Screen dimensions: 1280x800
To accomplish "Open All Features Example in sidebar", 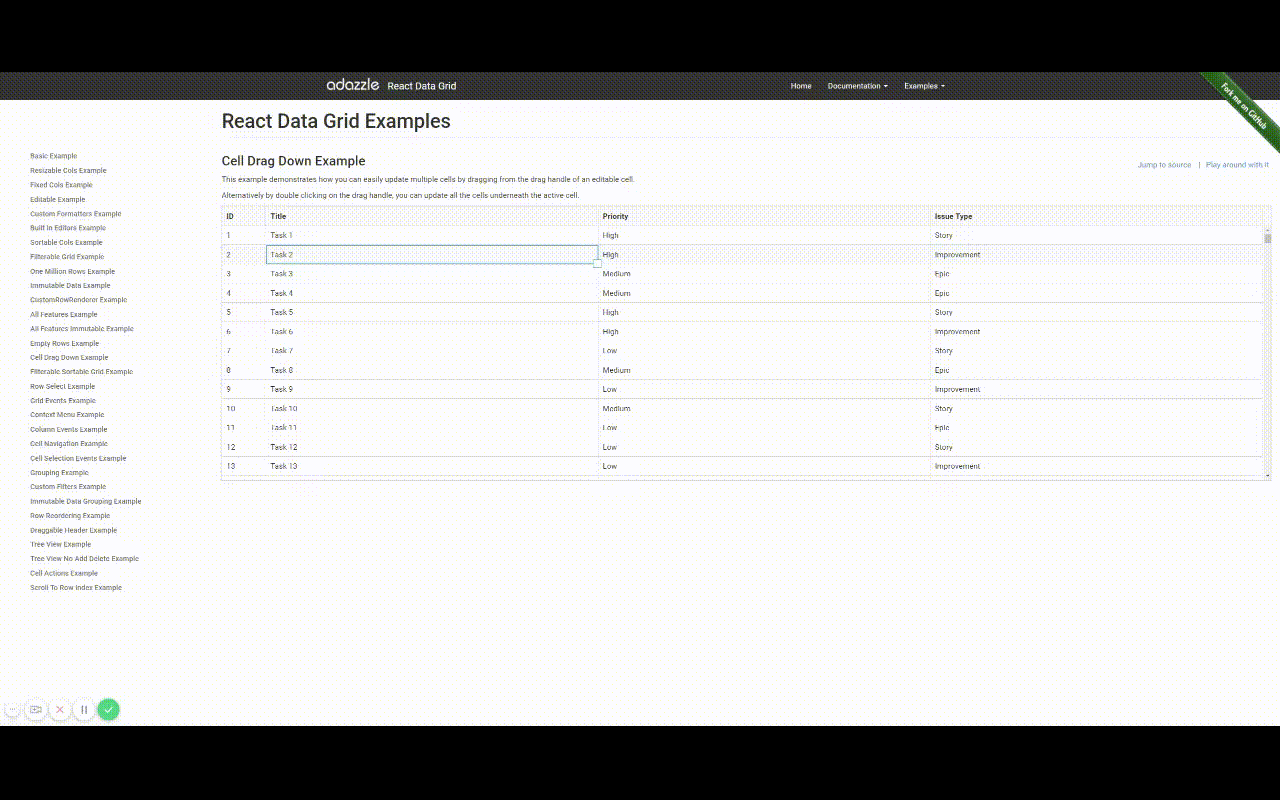I will (64, 314).
